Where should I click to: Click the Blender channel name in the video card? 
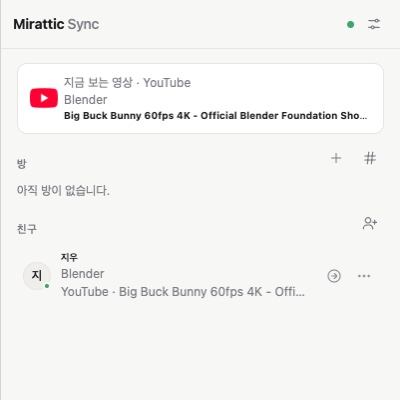pos(85,100)
